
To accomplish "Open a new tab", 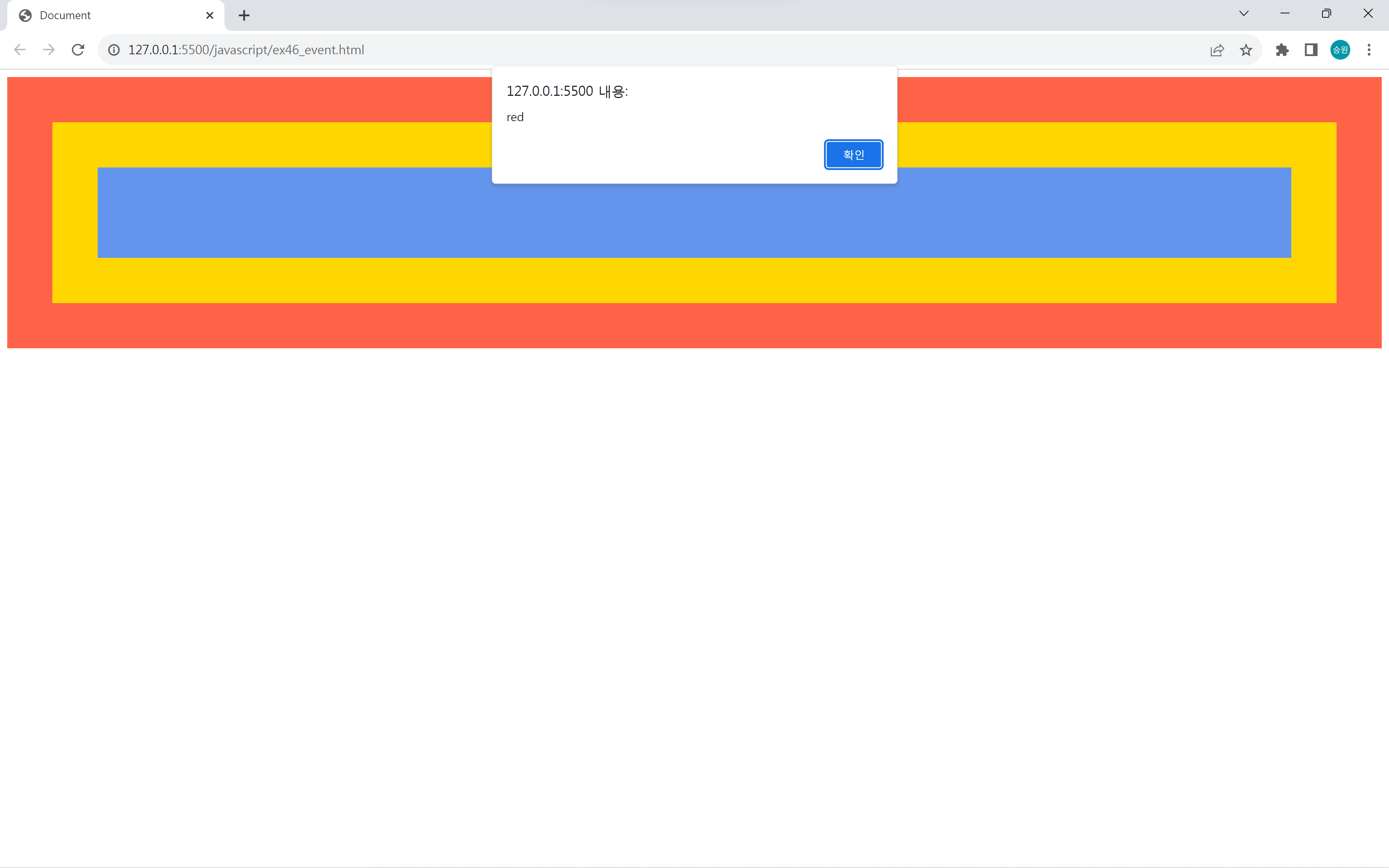I will pos(244,16).
